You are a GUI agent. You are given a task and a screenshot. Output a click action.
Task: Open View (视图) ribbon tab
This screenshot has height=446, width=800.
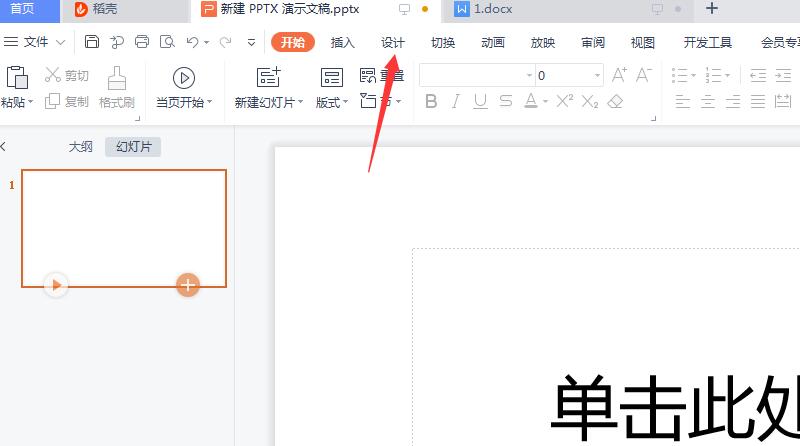pos(642,42)
